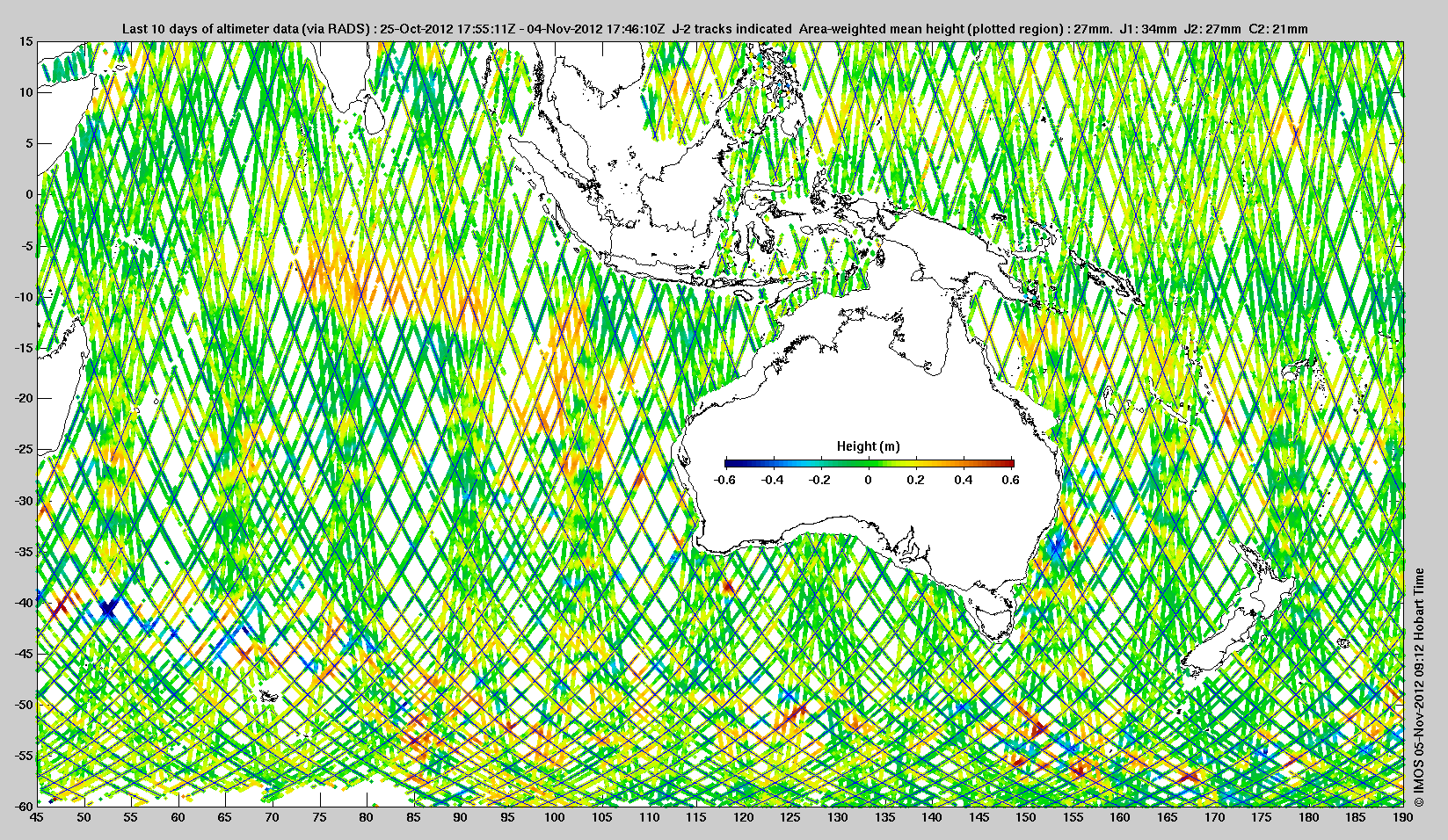Screen dimensions: 1448x840
Task: Click the "-20" latitude label on the y-axis
Action: (x=24, y=399)
